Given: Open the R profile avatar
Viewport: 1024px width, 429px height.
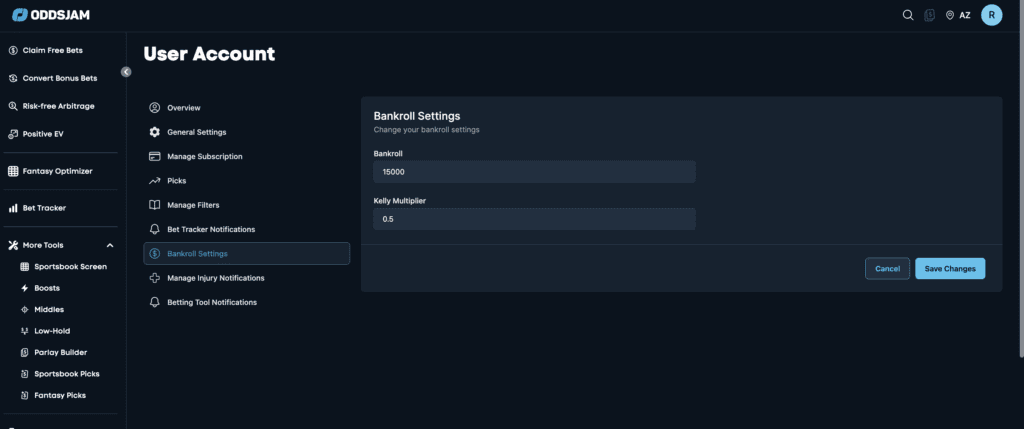Looking at the screenshot, I should pos(991,15).
